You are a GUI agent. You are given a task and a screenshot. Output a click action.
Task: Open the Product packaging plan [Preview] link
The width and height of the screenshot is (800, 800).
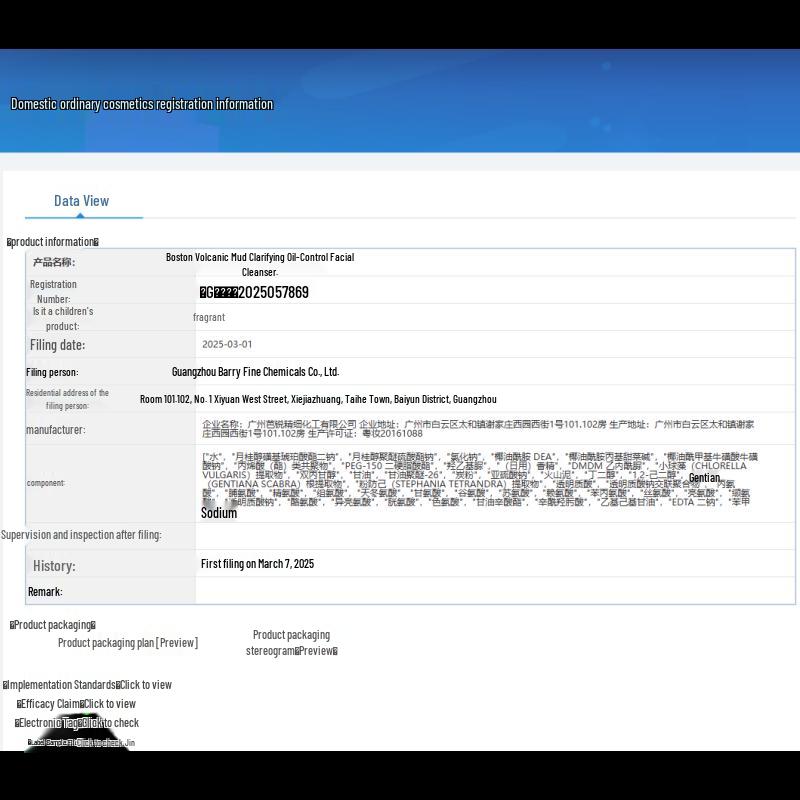coord(128,643)
